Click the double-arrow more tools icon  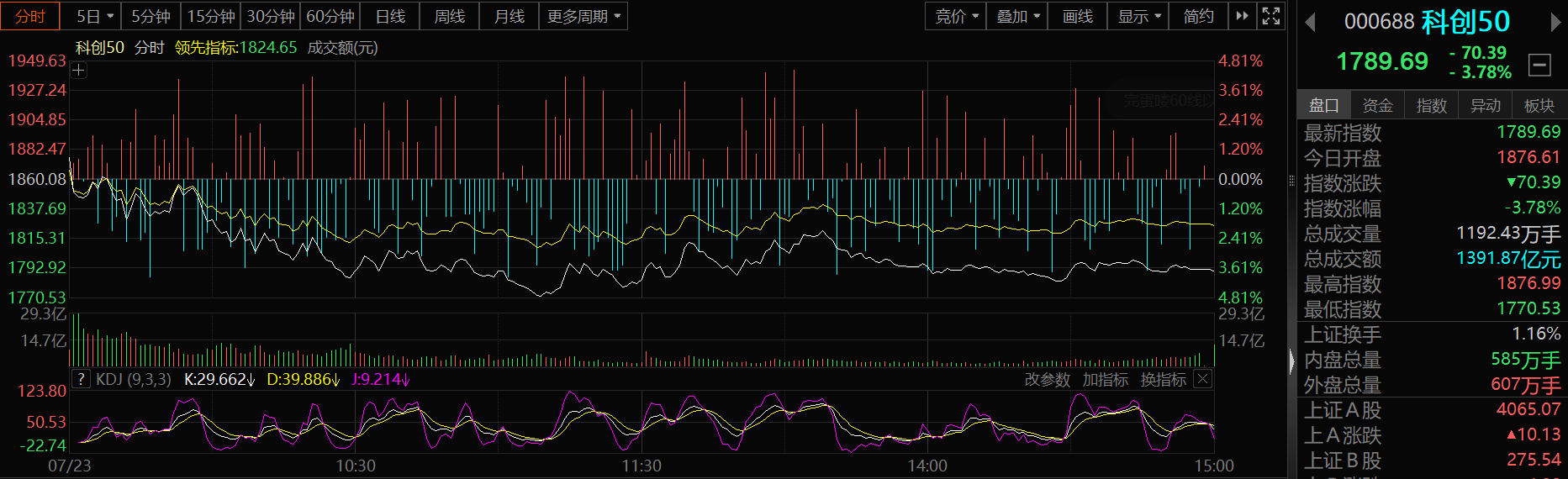point(1242,16)
